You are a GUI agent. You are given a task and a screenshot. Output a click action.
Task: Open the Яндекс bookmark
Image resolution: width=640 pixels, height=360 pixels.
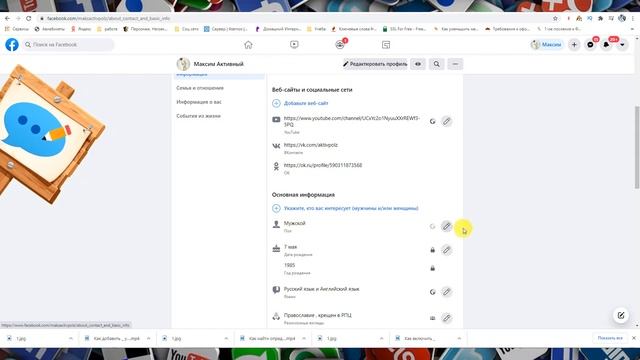coord(81,29)
